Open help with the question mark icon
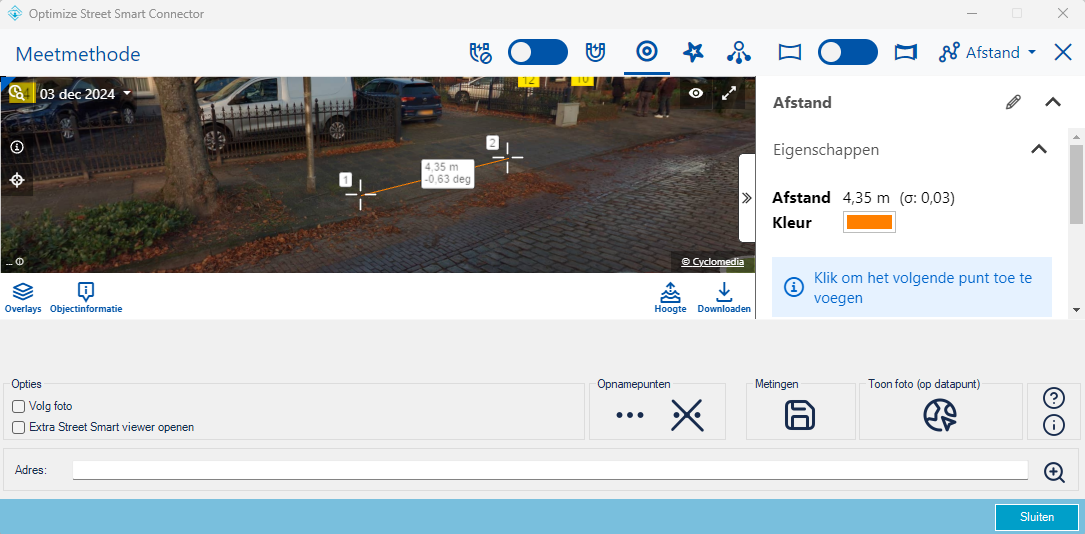1085x534 pixels. point(1053,398)
